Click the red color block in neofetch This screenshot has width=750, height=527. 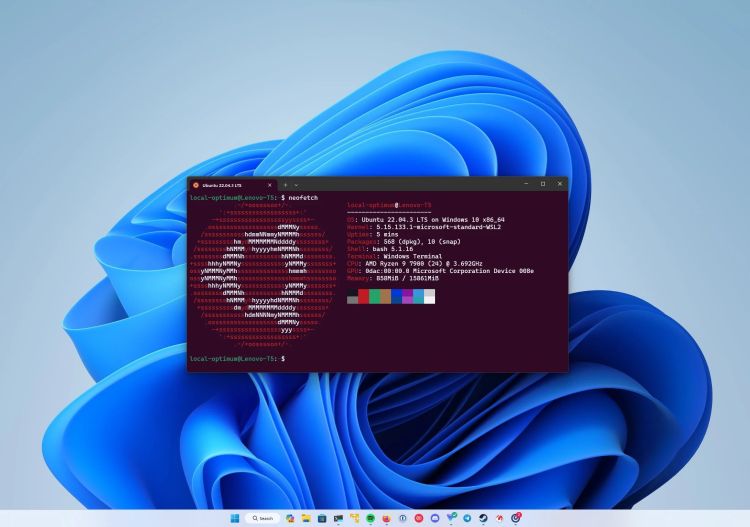point(363,297)
